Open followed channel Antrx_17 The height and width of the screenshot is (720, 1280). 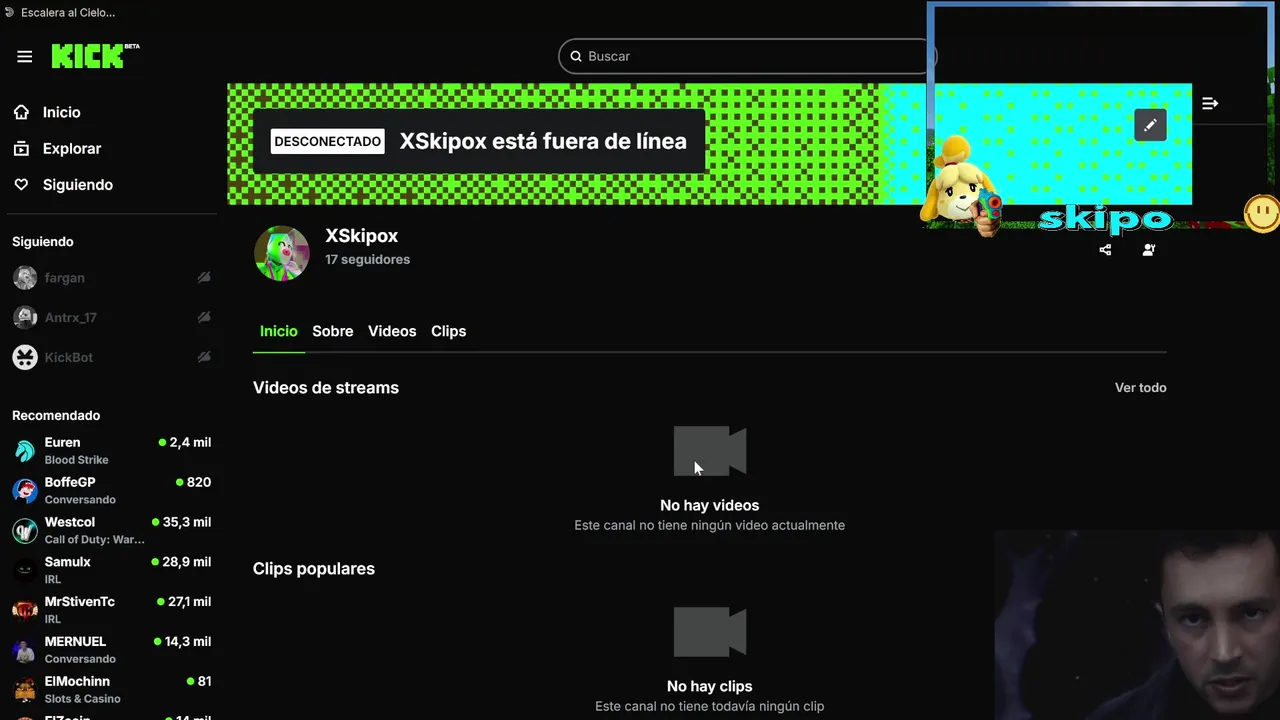pos(111,318)
